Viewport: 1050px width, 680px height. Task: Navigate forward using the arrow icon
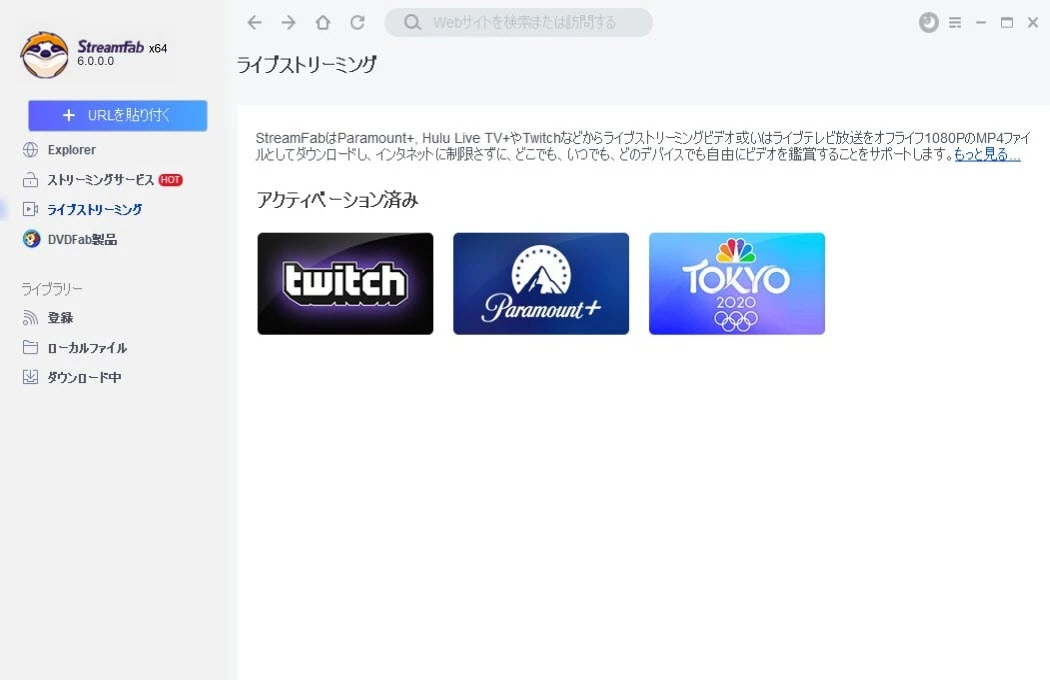pos(287,22)
